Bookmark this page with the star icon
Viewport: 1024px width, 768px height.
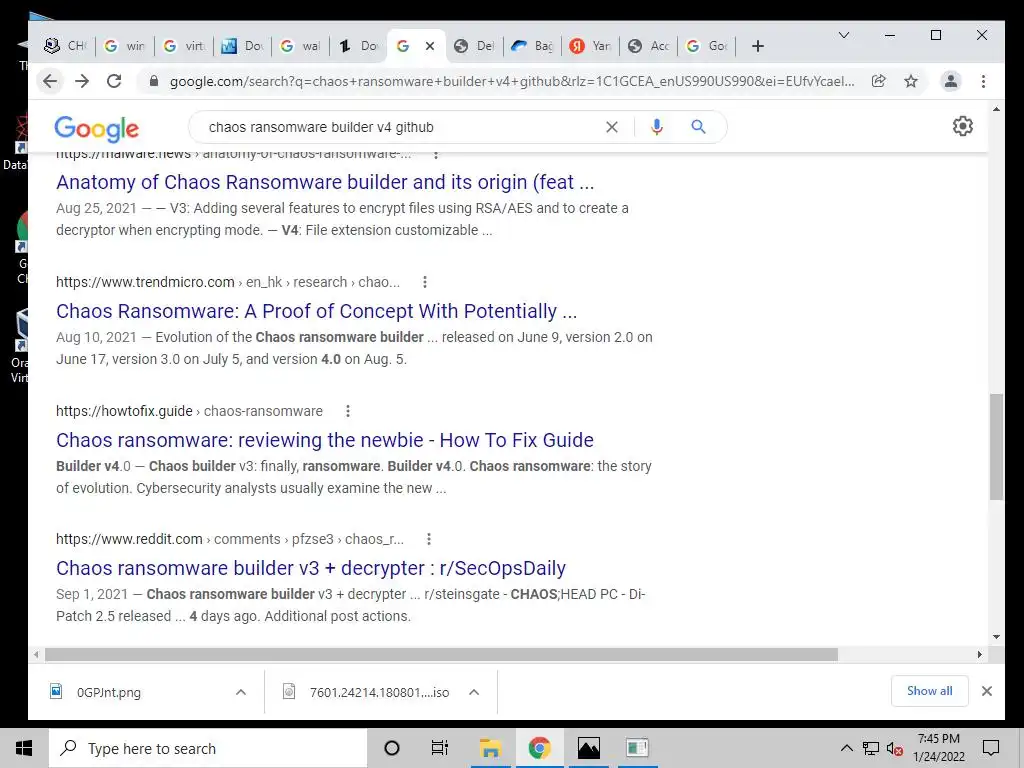click(x=911, y=81)
